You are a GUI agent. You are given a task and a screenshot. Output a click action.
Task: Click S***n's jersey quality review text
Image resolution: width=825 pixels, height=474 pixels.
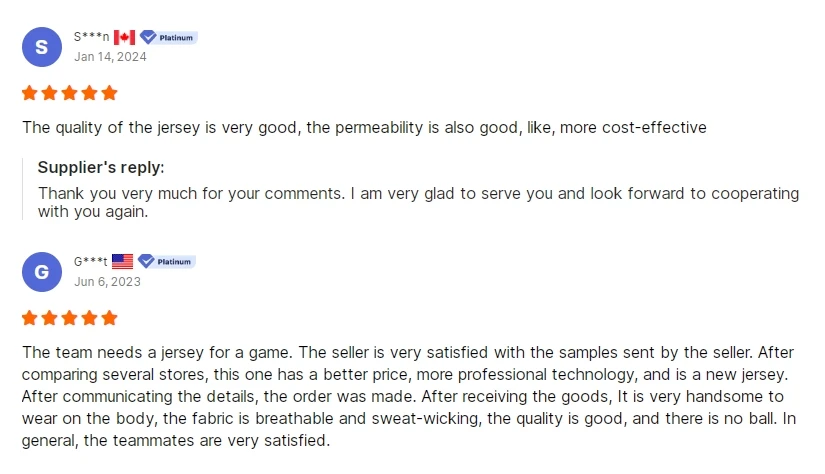[x=364, y=127]
